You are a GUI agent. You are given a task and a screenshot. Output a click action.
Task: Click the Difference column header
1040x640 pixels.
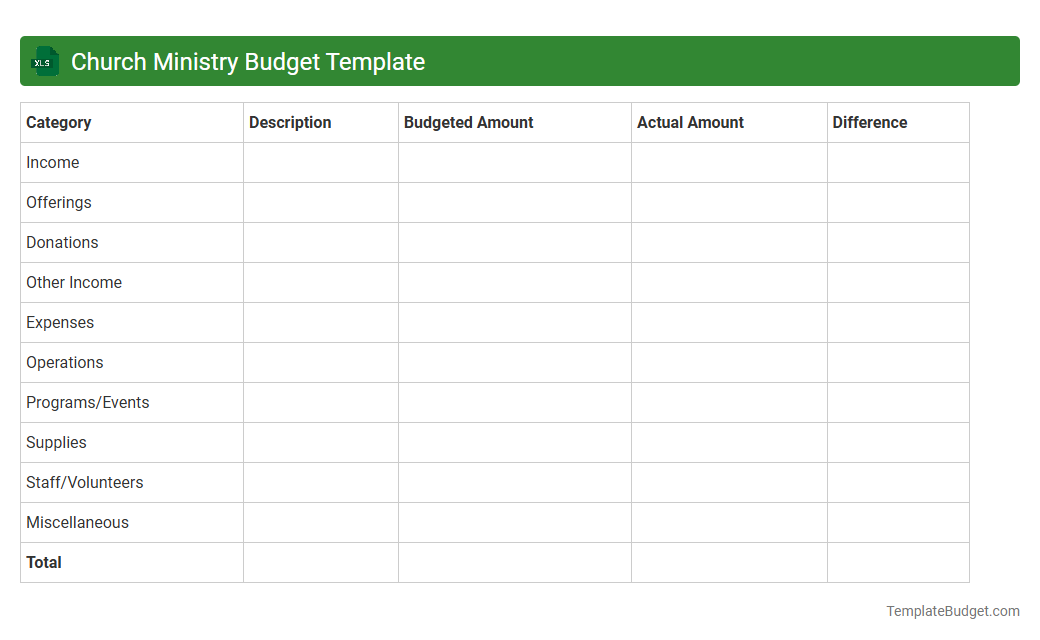(869, 122)
